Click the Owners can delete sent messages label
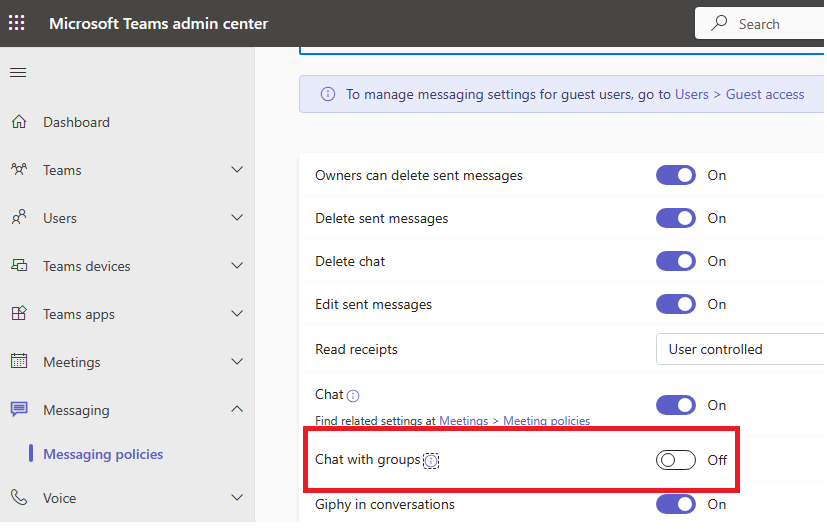 (419, 176)
